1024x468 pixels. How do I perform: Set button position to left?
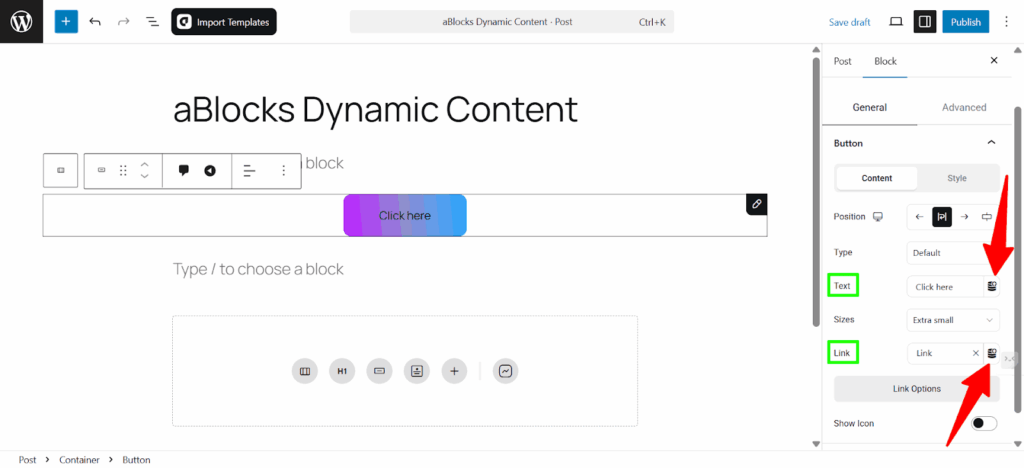(920, 217)
